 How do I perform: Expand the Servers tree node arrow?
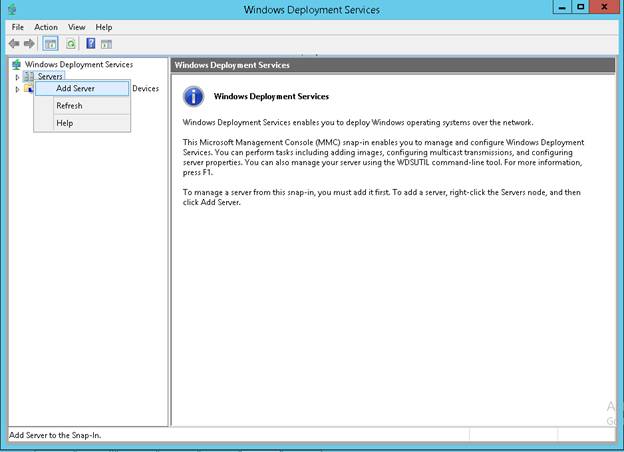(x=17, y=77)
